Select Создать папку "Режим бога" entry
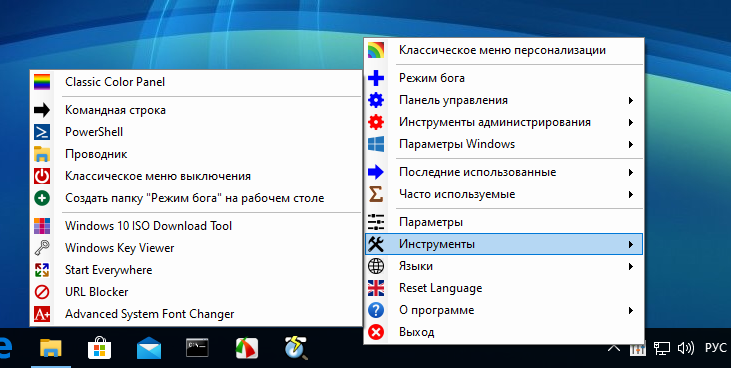This screenshot has width=731, height=368. (x=196, y=198)
